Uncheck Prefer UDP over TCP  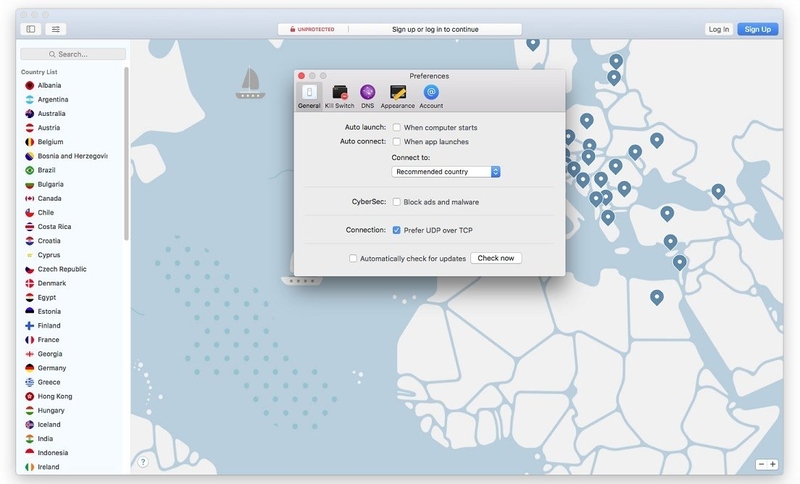[x=396, y=230]
